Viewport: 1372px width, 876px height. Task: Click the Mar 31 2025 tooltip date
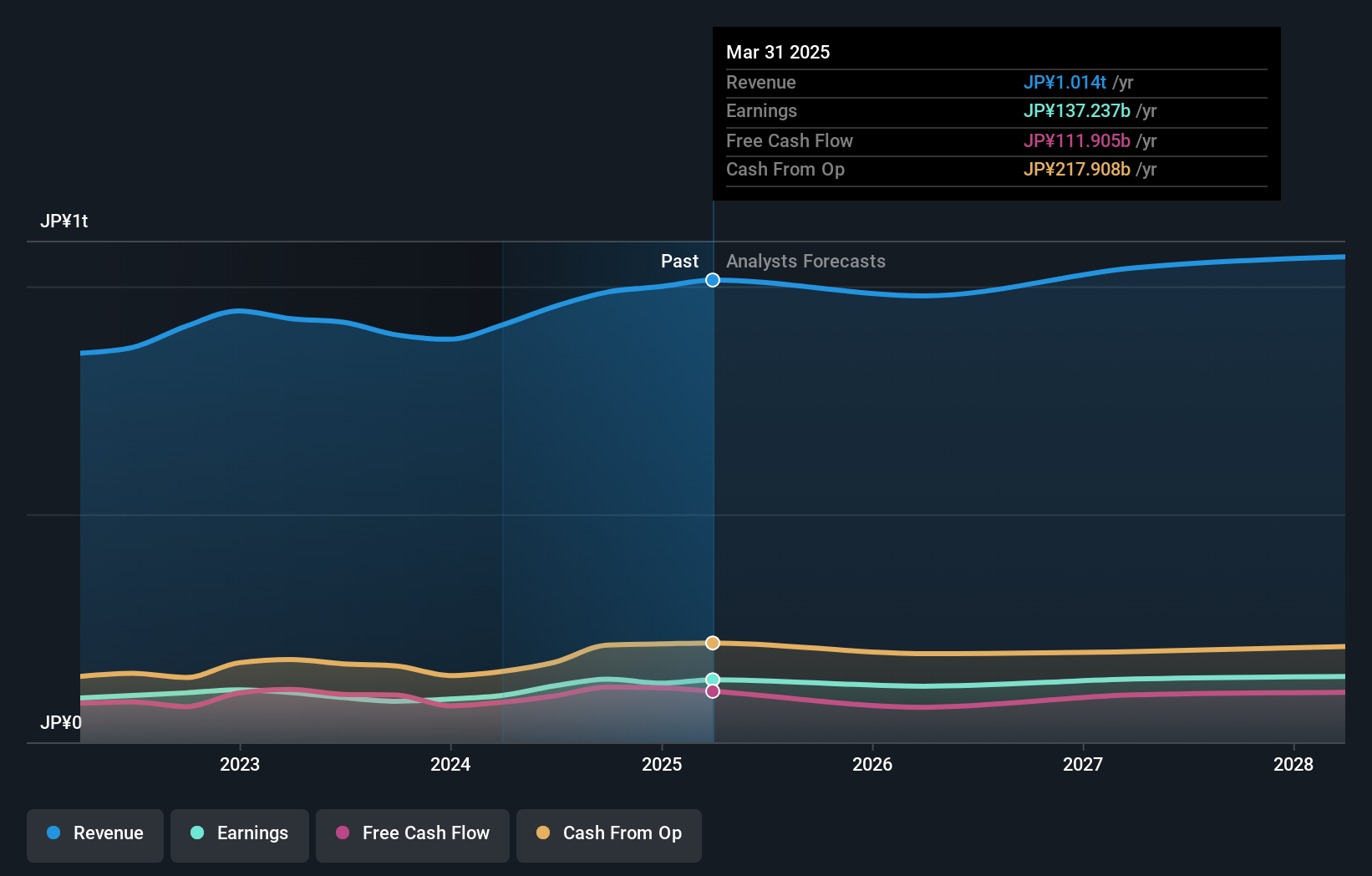point(778,52)
